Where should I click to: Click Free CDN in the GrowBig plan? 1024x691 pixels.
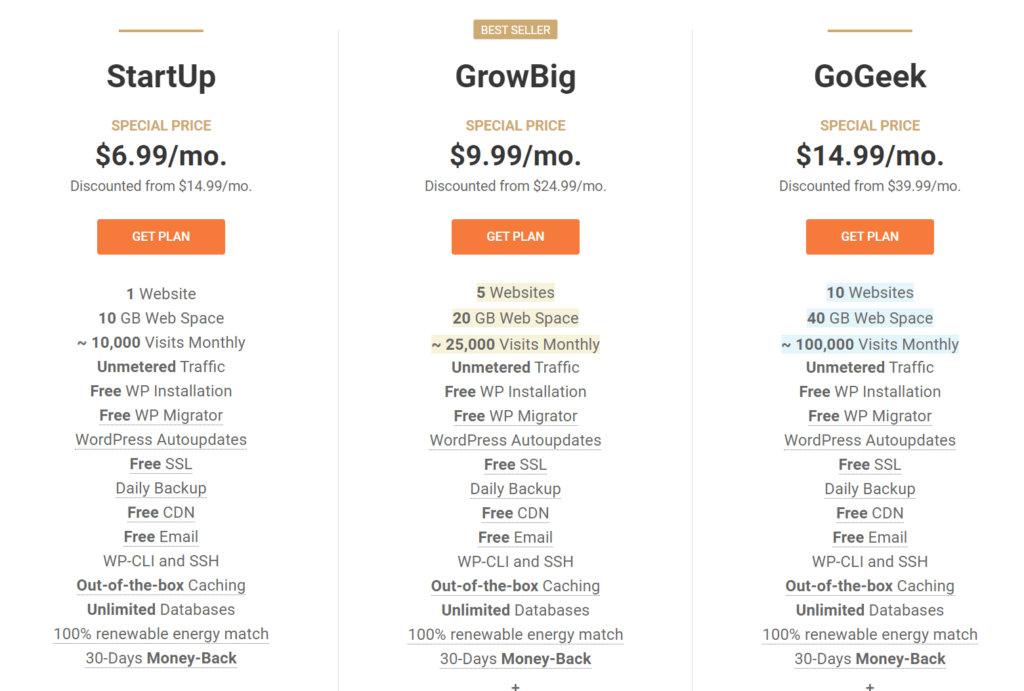click(x=515, y=513)
